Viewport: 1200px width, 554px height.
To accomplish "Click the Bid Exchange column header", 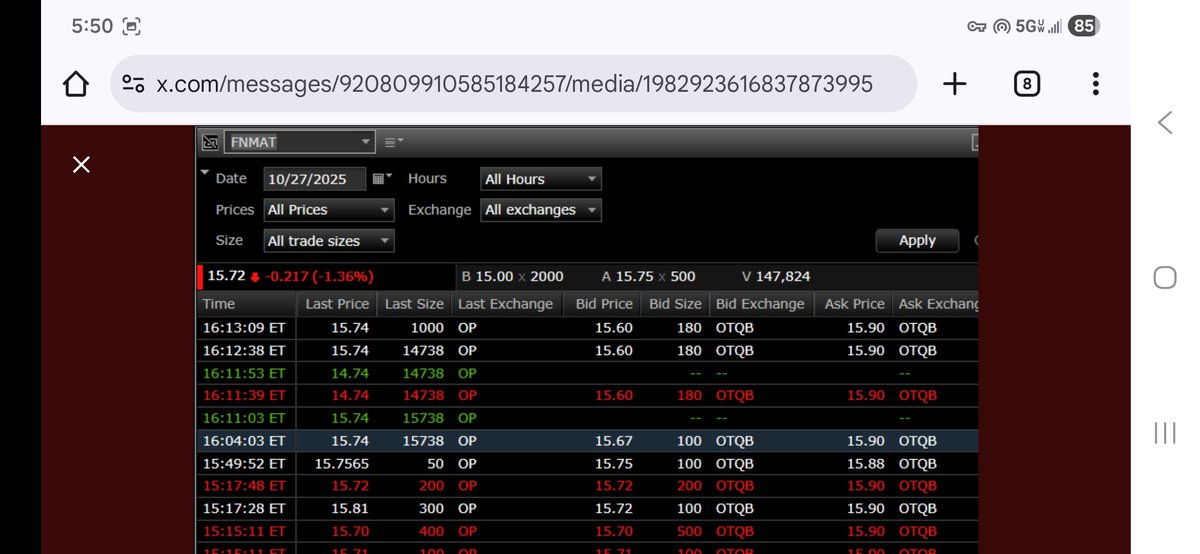I will coord(760,304).
